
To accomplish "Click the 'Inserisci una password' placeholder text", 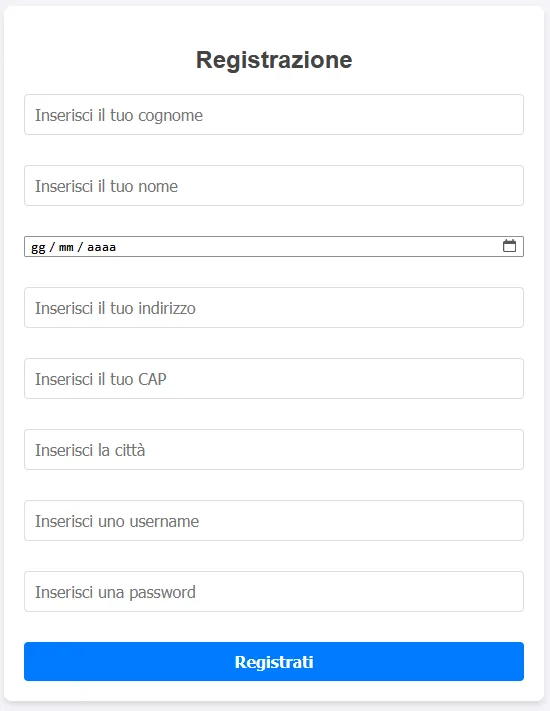I will [x=115, y=592].
